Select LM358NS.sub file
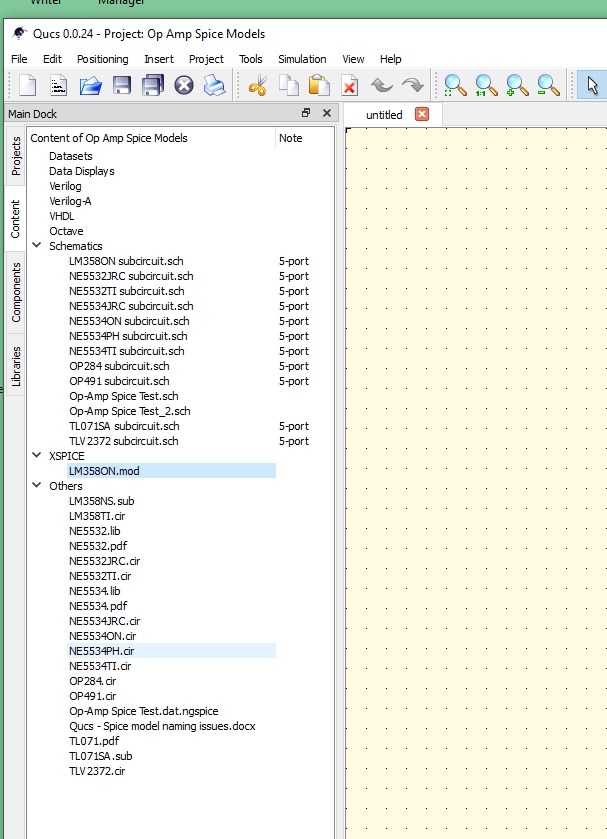The height and width of the screenshot is (839, 607). (x=102, y=500)
